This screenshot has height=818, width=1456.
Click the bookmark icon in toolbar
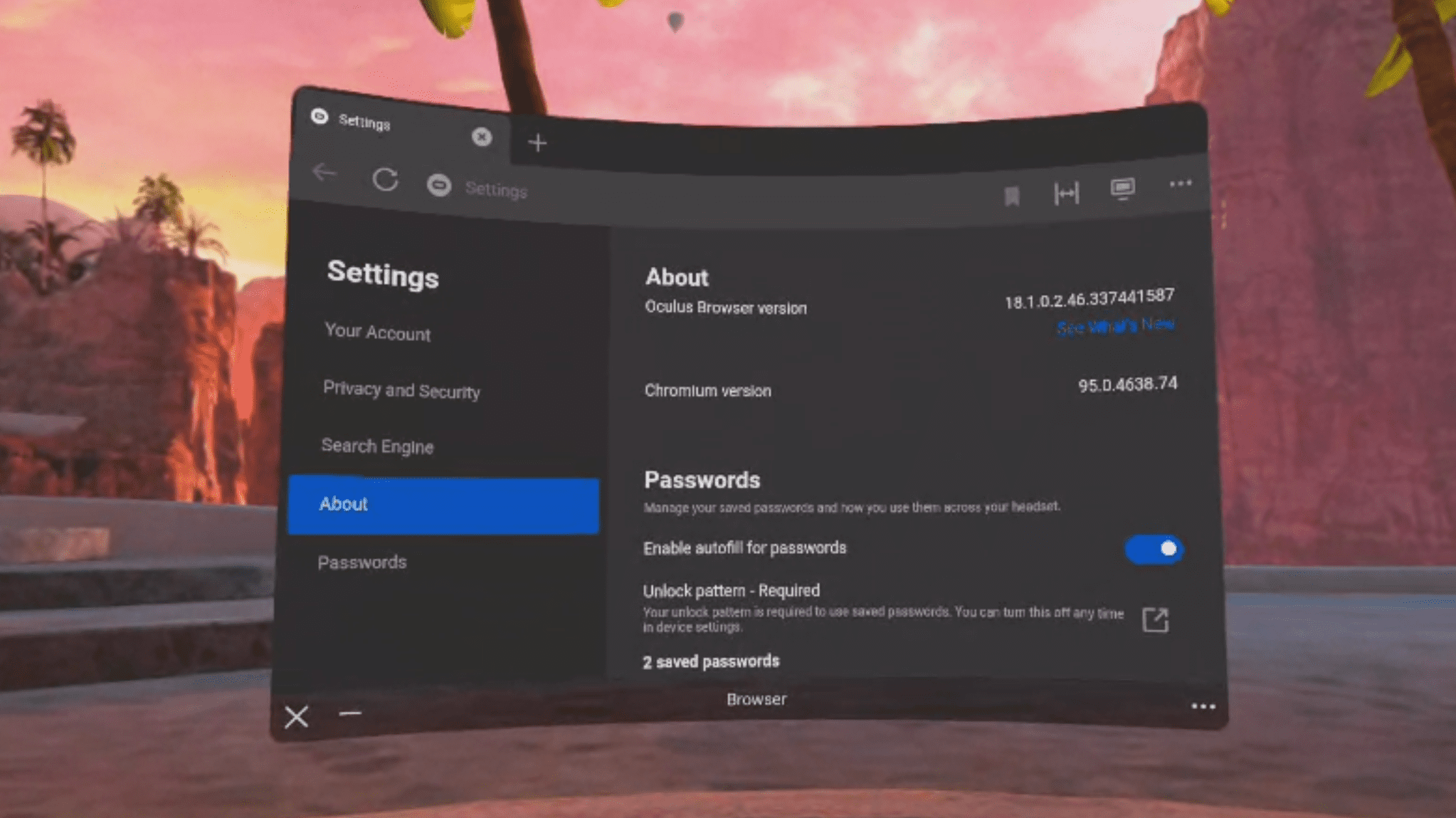point(1012,192)
